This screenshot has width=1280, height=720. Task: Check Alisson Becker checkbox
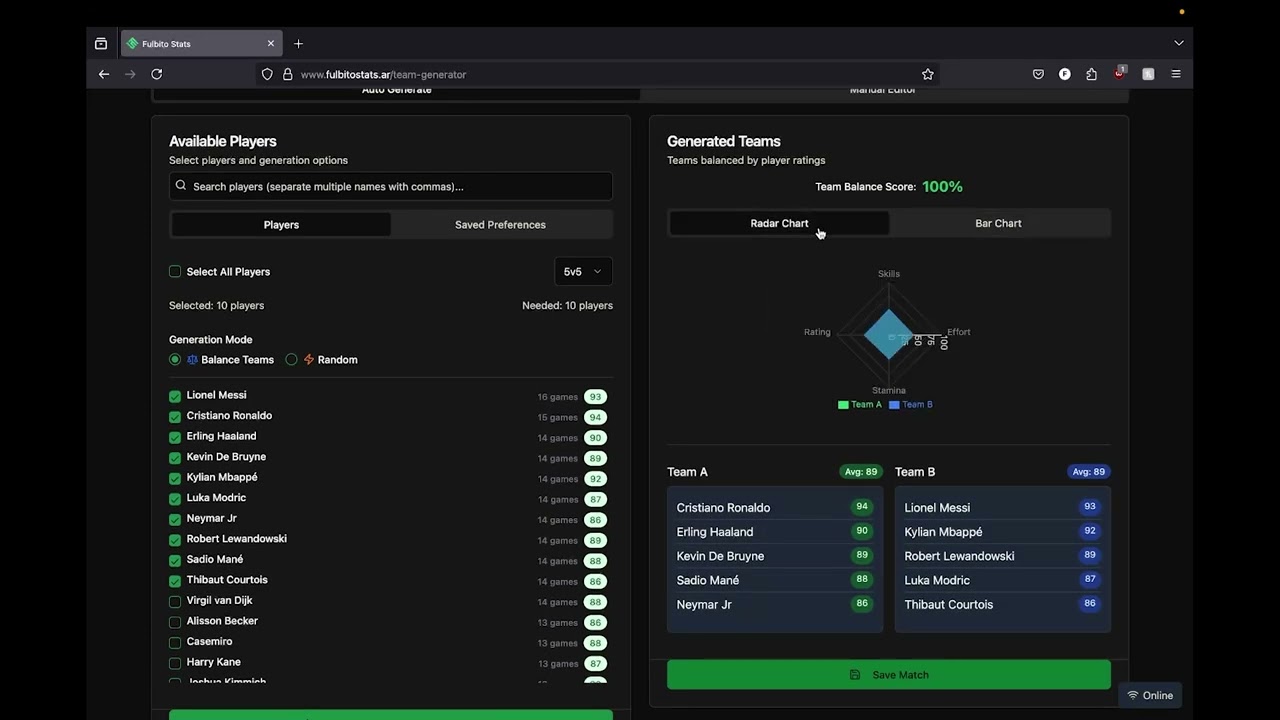tap(175, 621)
